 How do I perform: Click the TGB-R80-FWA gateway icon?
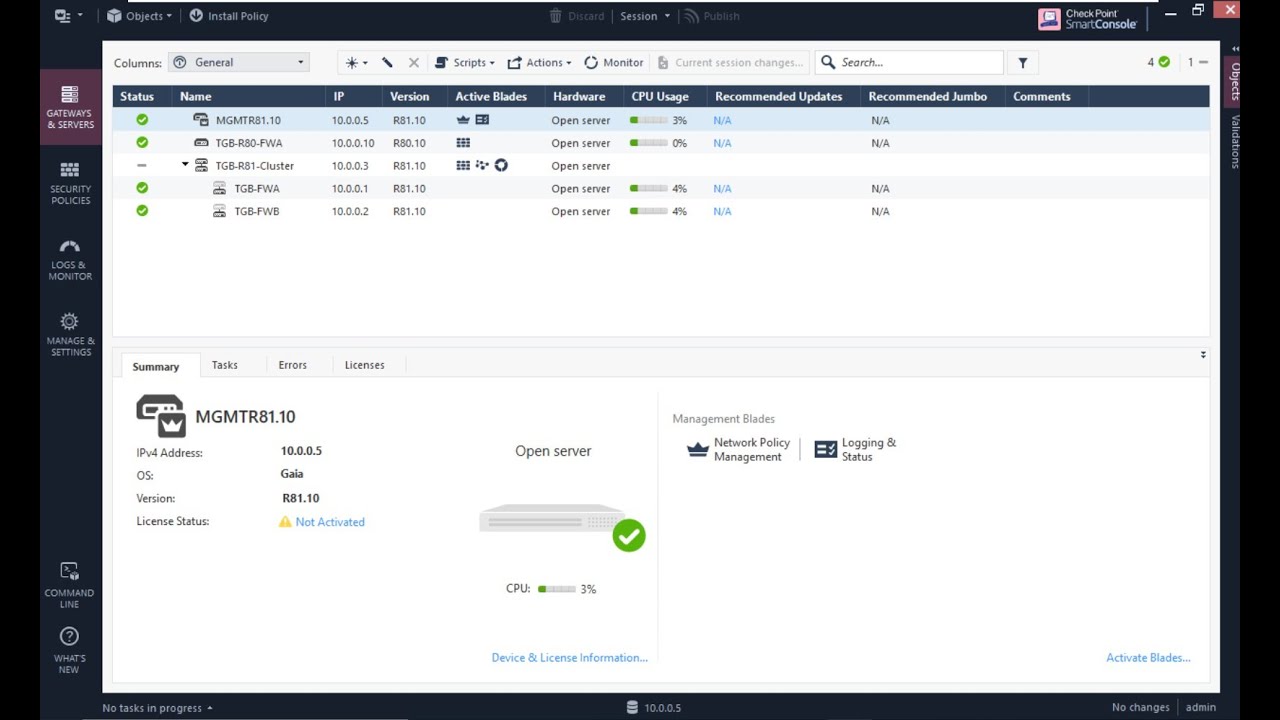click(201, 143)
